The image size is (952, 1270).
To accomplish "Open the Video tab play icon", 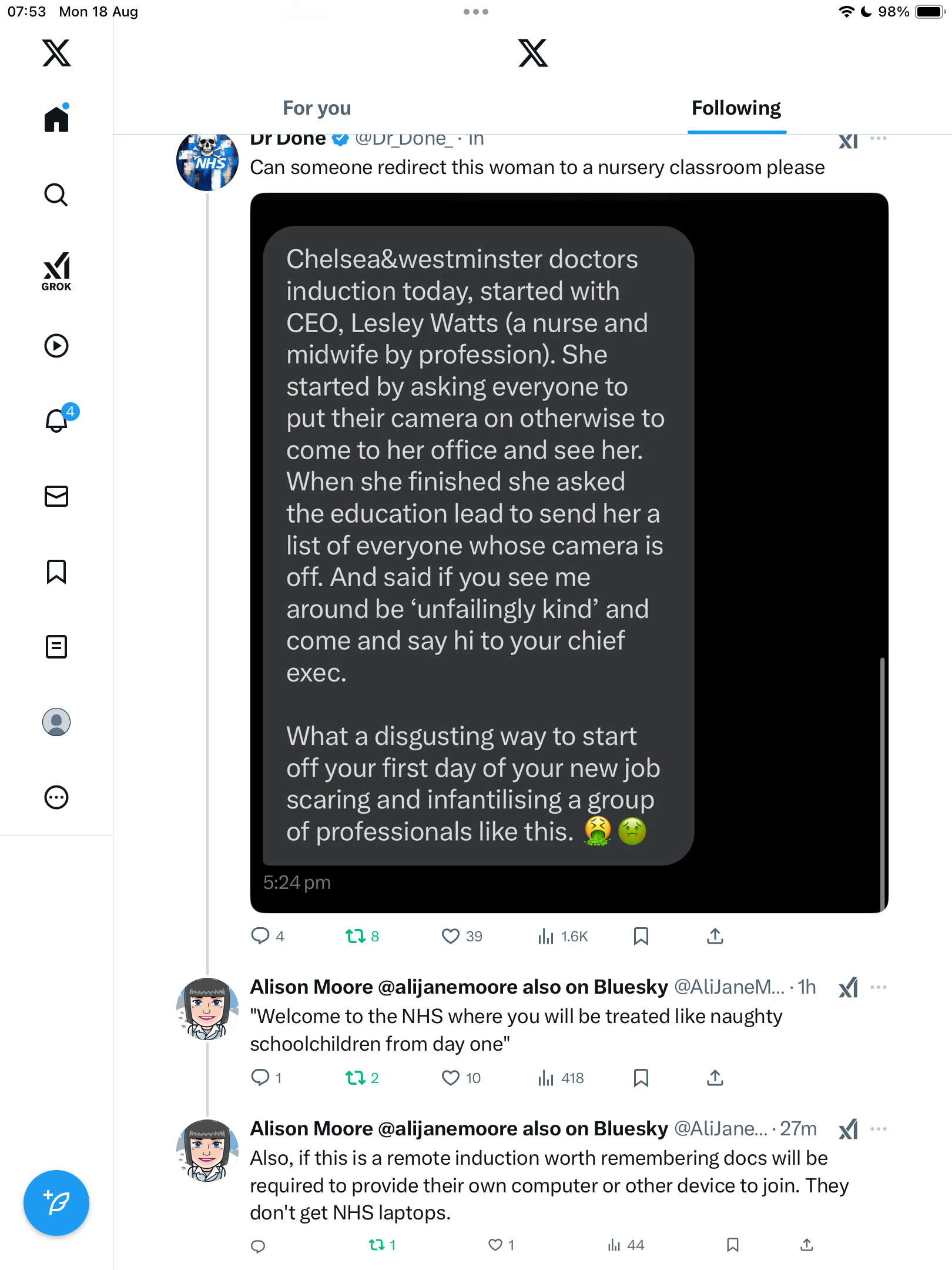I will pos(56,346).
